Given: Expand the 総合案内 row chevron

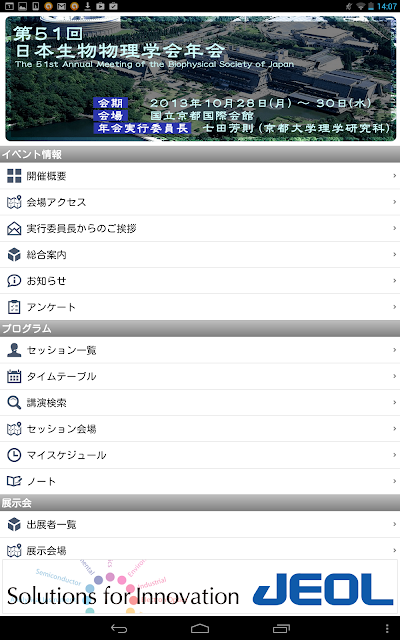Looking at the screenshot, I should [x=395, y=254].
